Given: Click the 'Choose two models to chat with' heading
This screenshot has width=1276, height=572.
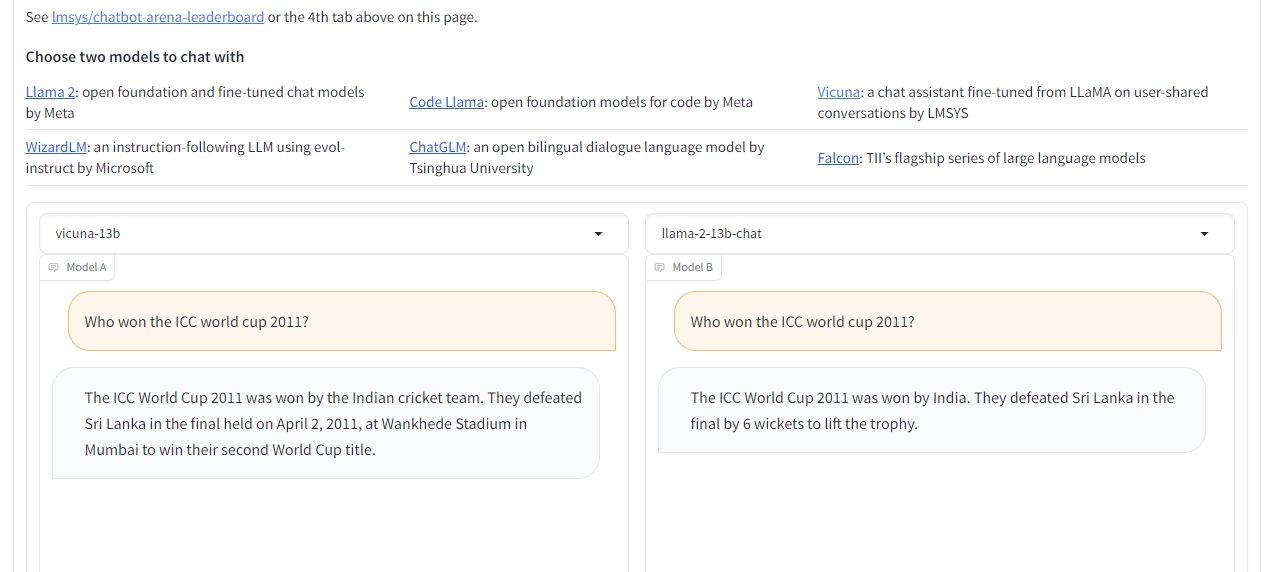Looking at the screenshot, I should (135, 57).
